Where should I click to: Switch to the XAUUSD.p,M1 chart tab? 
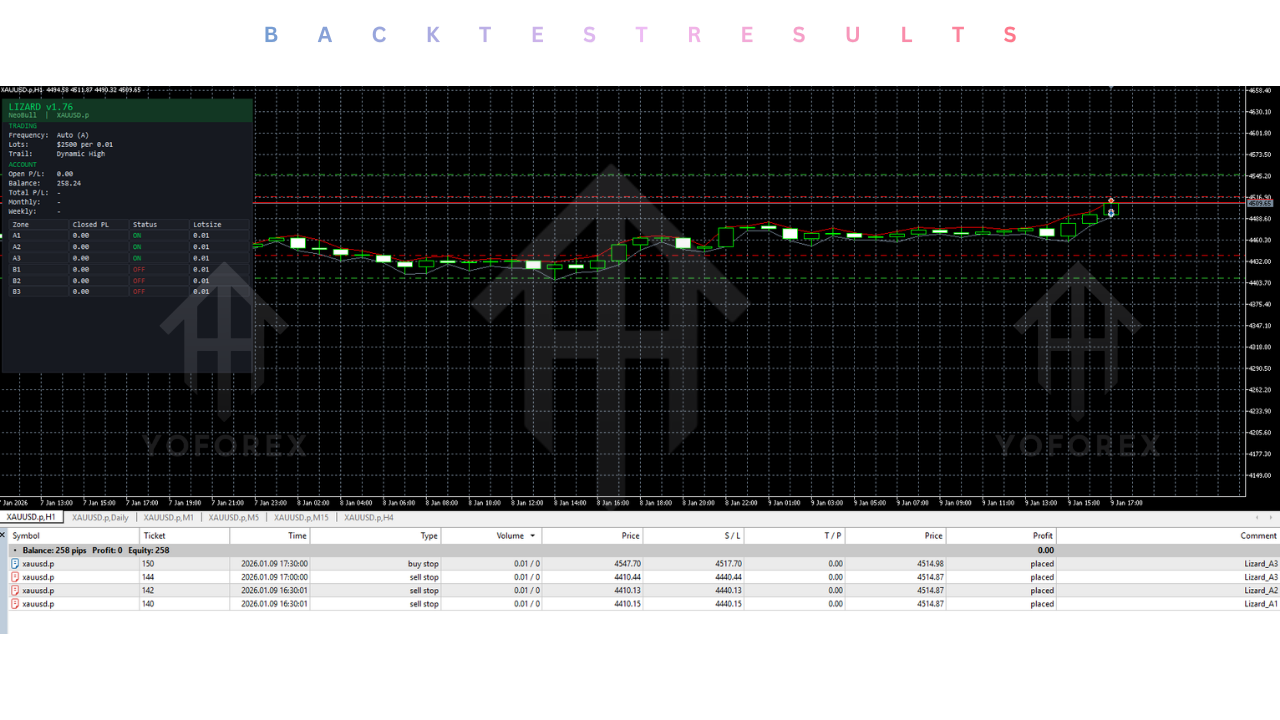pyautogui.click(x=168, y=517)
